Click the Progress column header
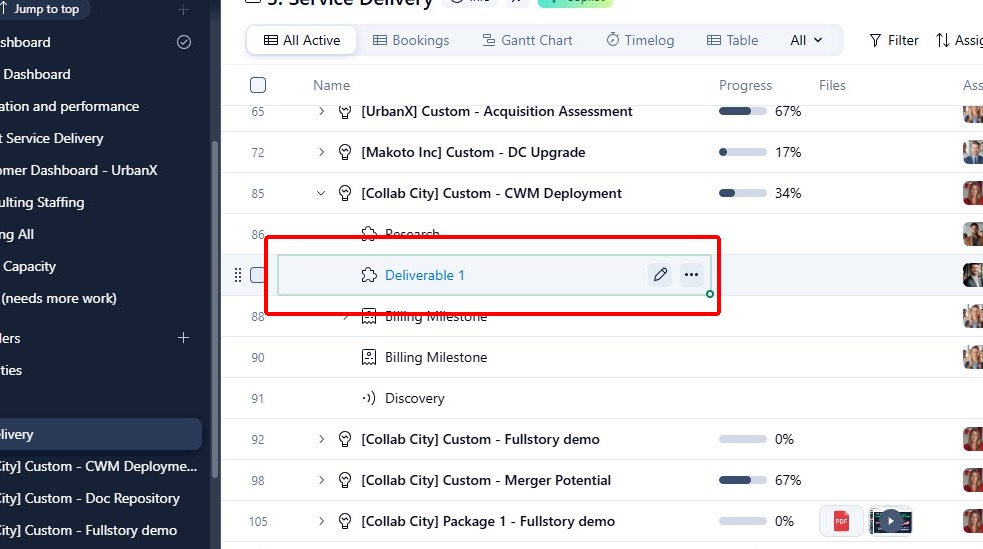 [745, 85]
